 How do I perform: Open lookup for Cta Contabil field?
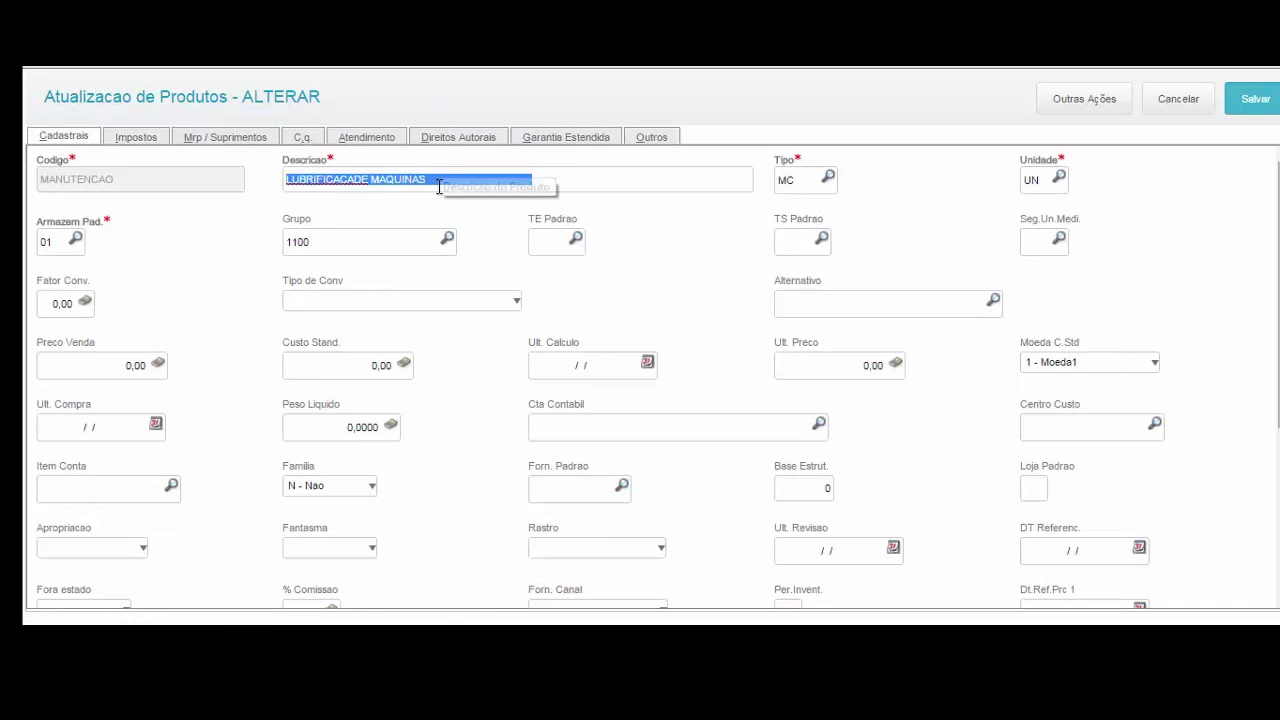(819, 424)
